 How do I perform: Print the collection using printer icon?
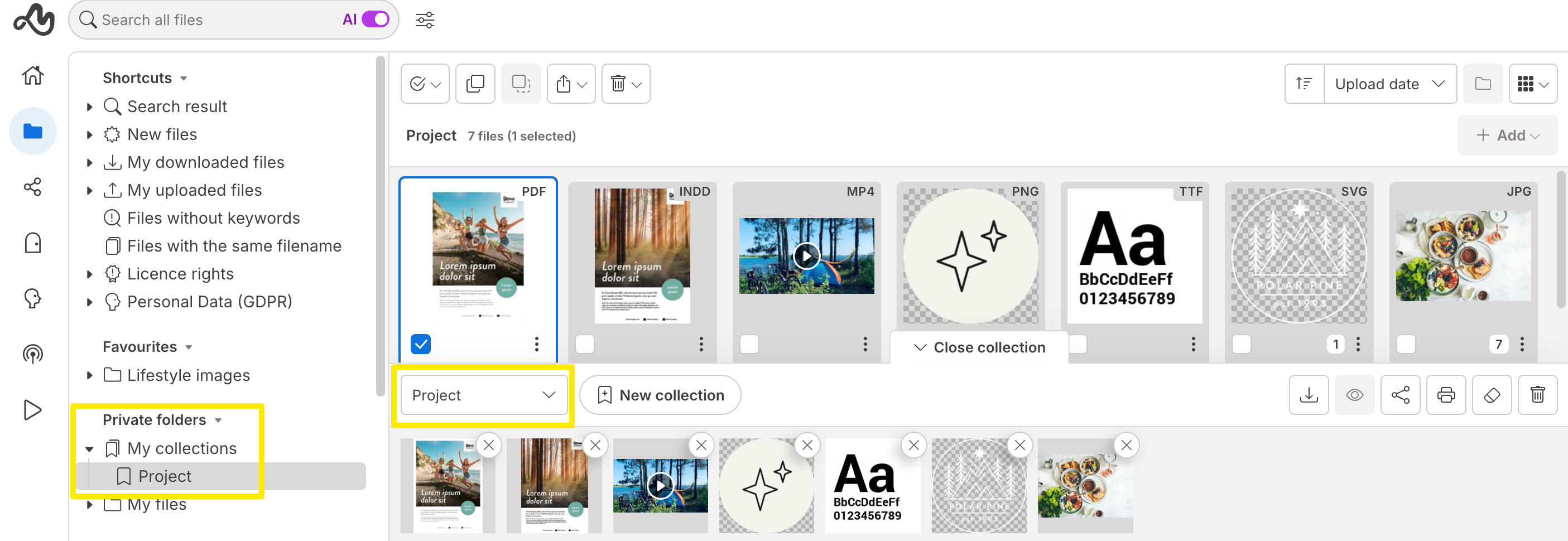coord(1446,395)
